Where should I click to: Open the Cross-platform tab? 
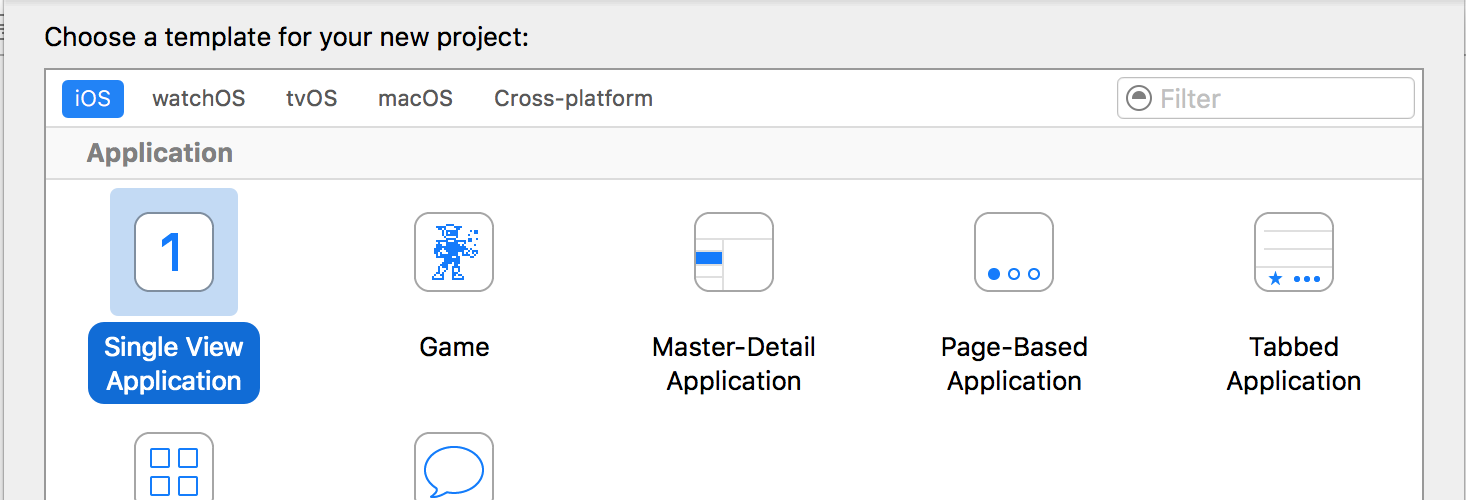(573, 99)
